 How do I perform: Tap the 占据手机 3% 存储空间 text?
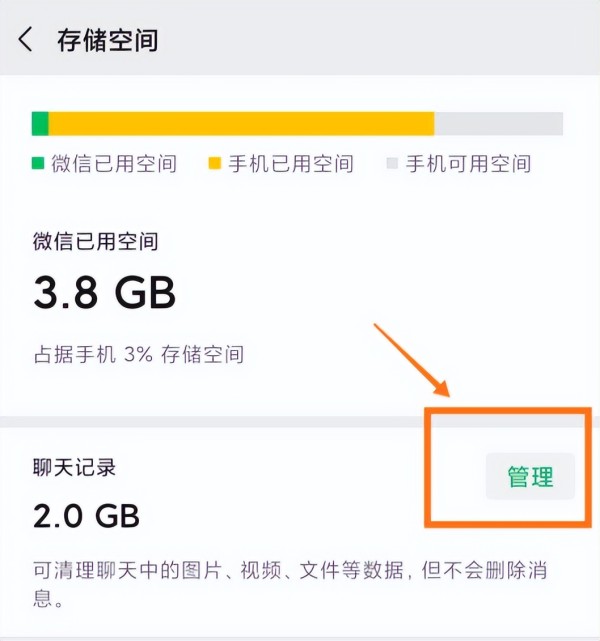tap(139, 354)
